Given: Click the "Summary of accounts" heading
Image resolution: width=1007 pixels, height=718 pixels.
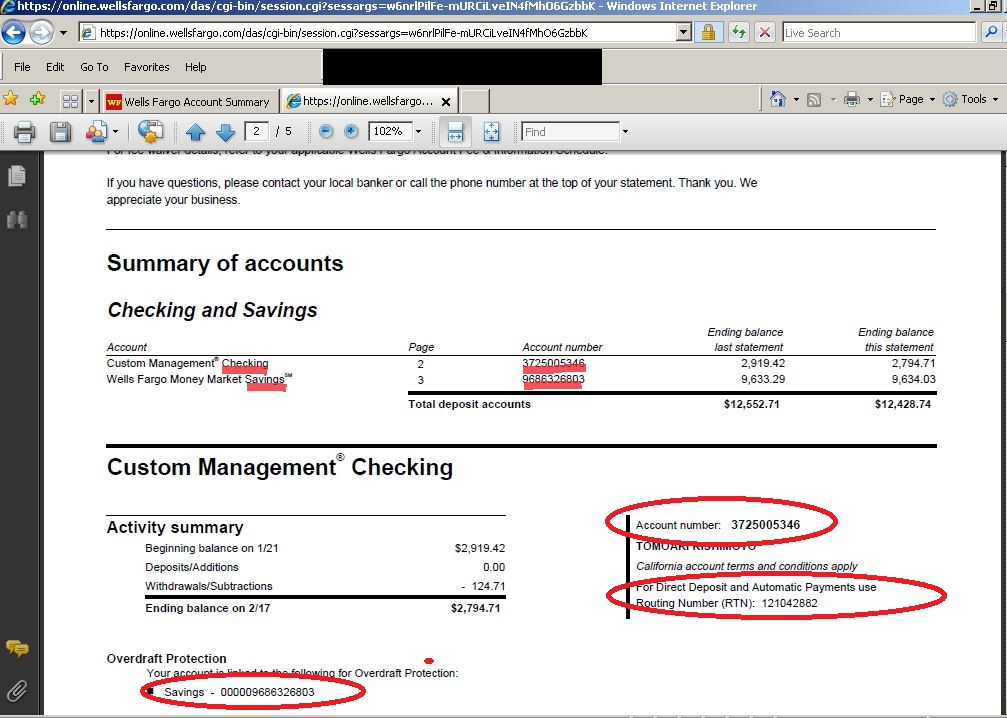Looking at the screenshot, I should point(225,263).
